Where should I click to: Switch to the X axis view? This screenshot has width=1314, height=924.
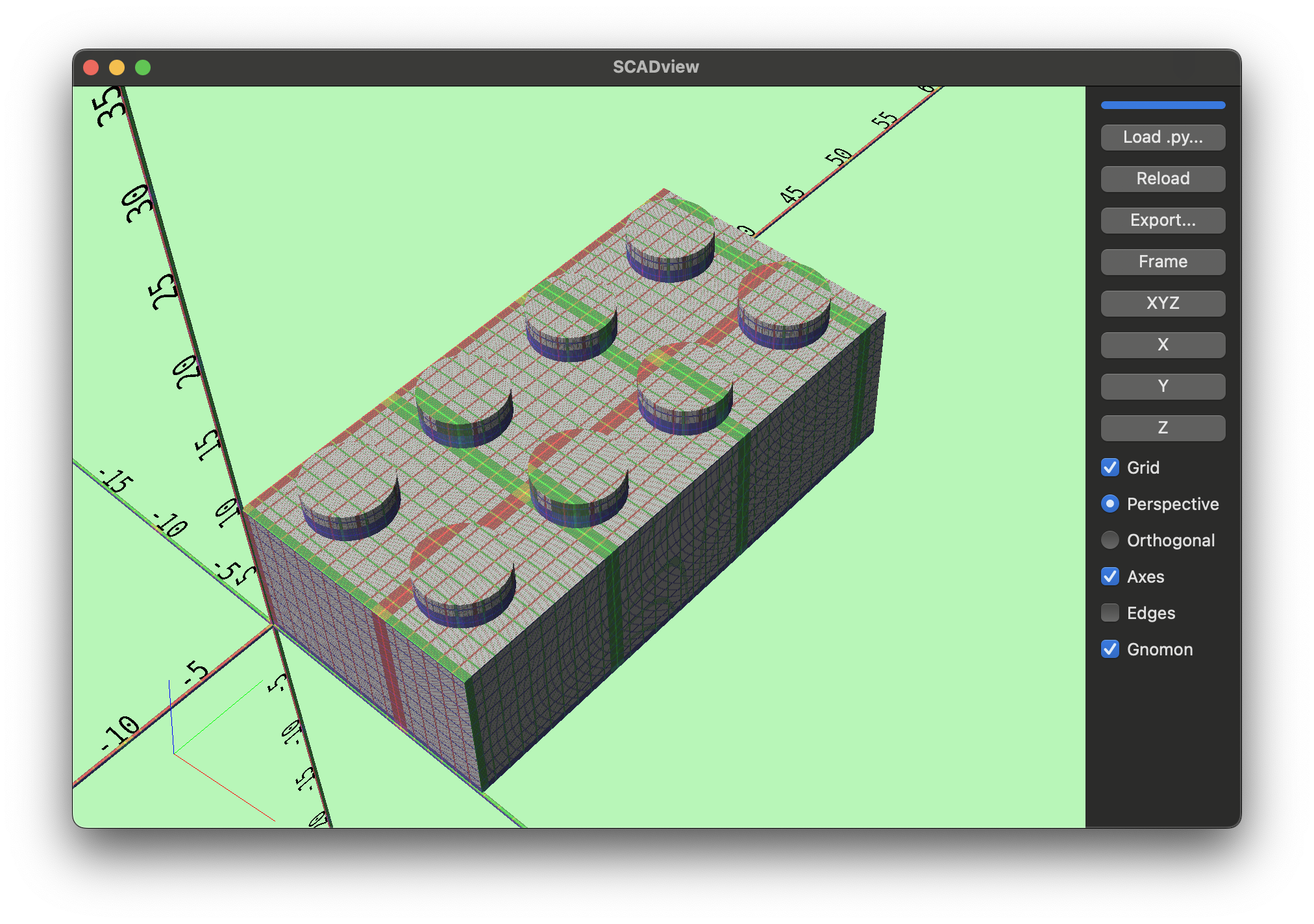tap(1162, 345)
